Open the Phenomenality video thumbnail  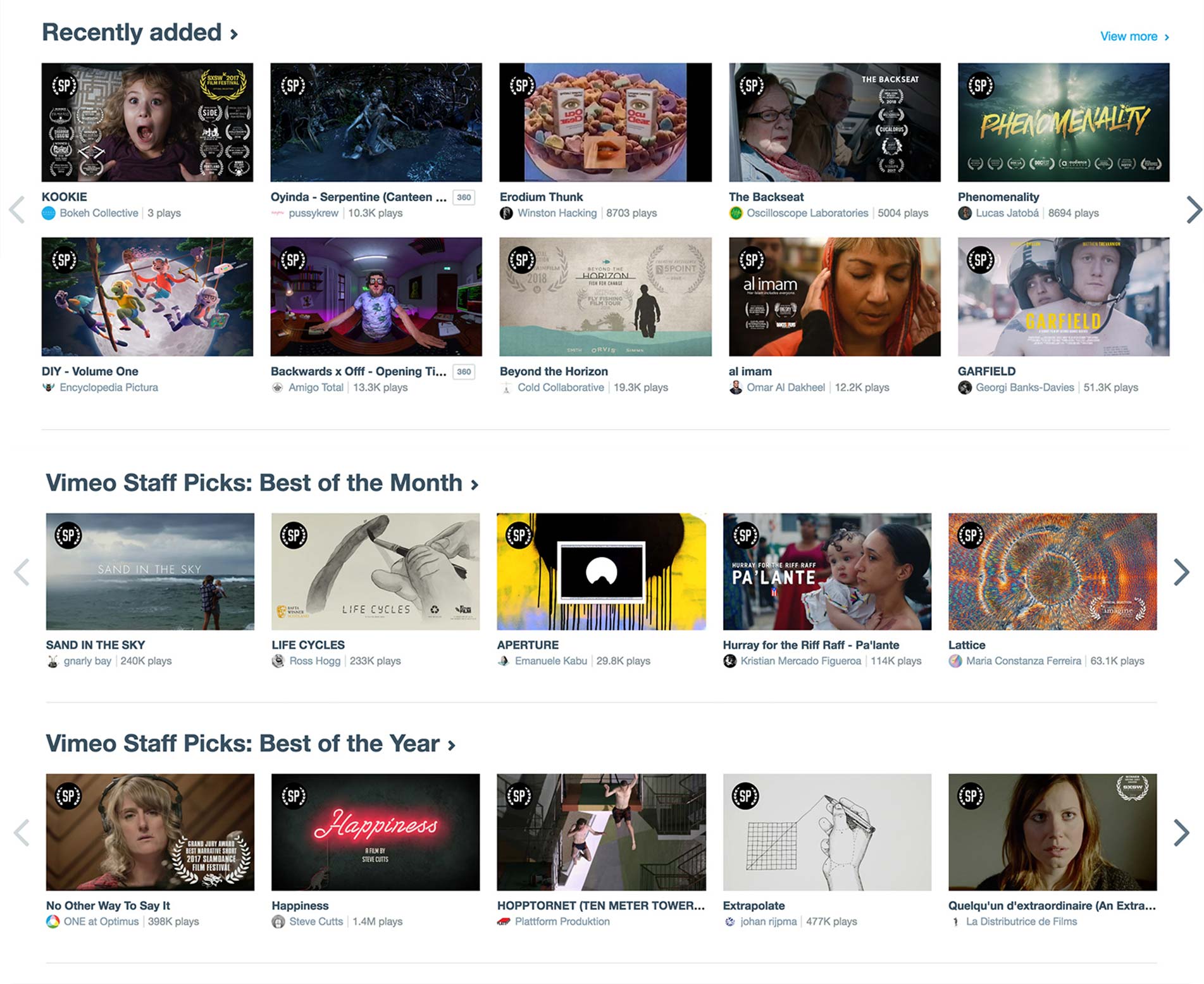pyautogui.click(x=1063, y=122)
